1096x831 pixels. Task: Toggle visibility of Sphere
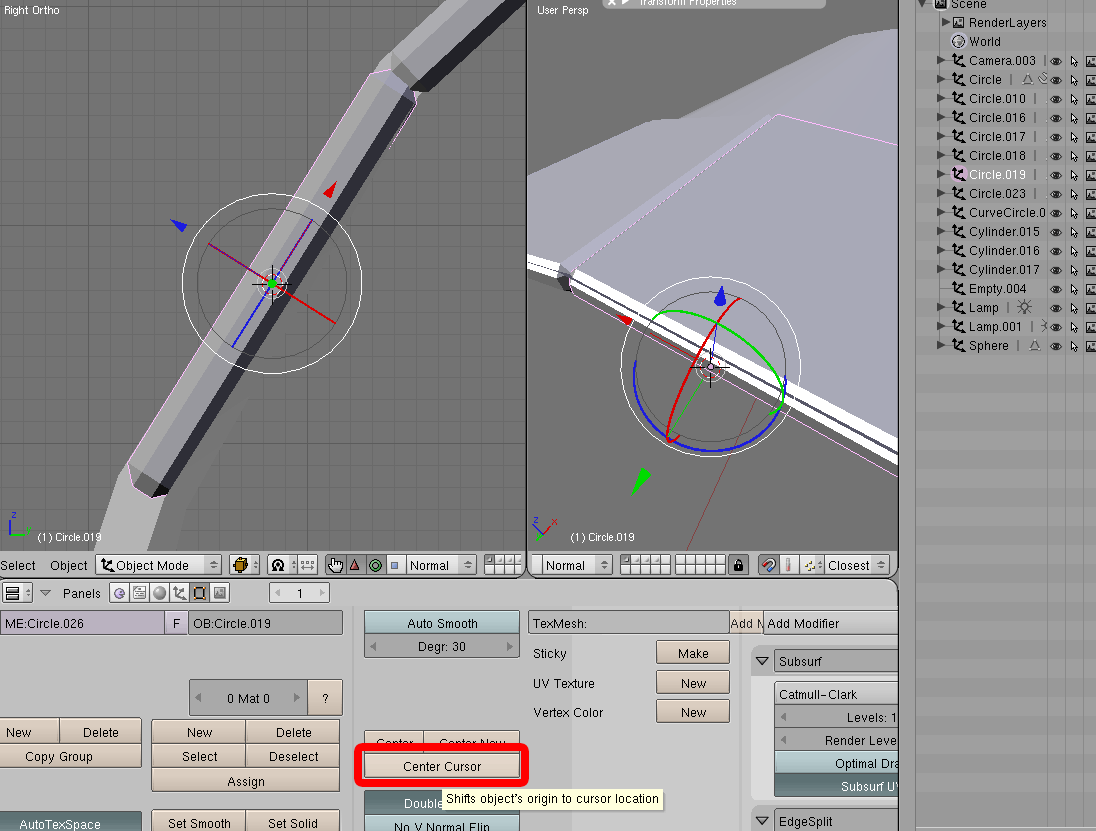pyautogui.click(x=1056, y=346)
